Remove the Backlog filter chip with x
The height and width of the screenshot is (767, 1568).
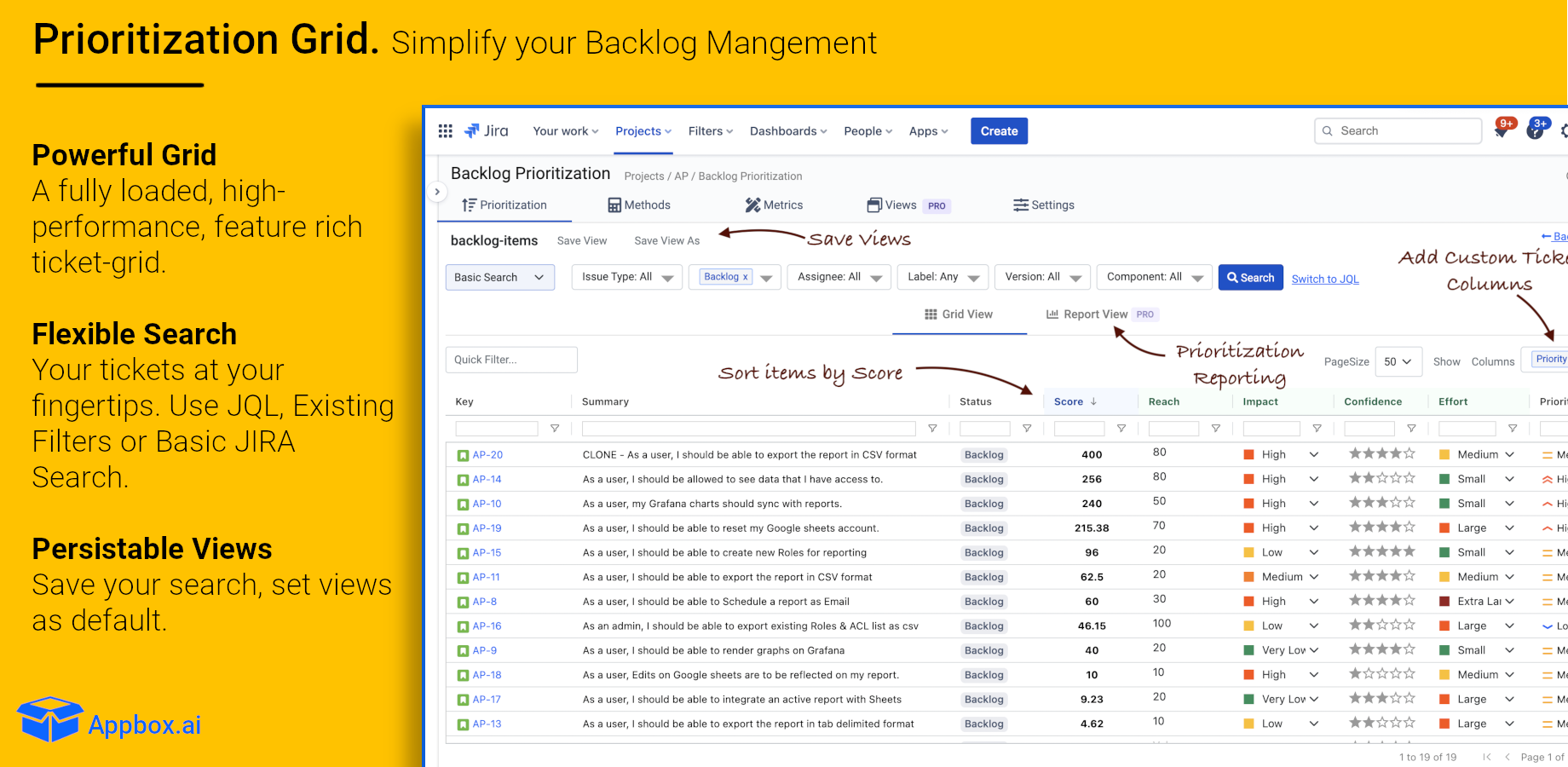pos(746,277)
